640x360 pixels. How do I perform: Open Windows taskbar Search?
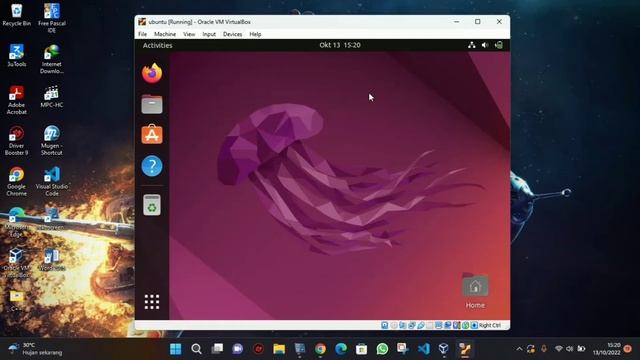[x=196, y=349]
